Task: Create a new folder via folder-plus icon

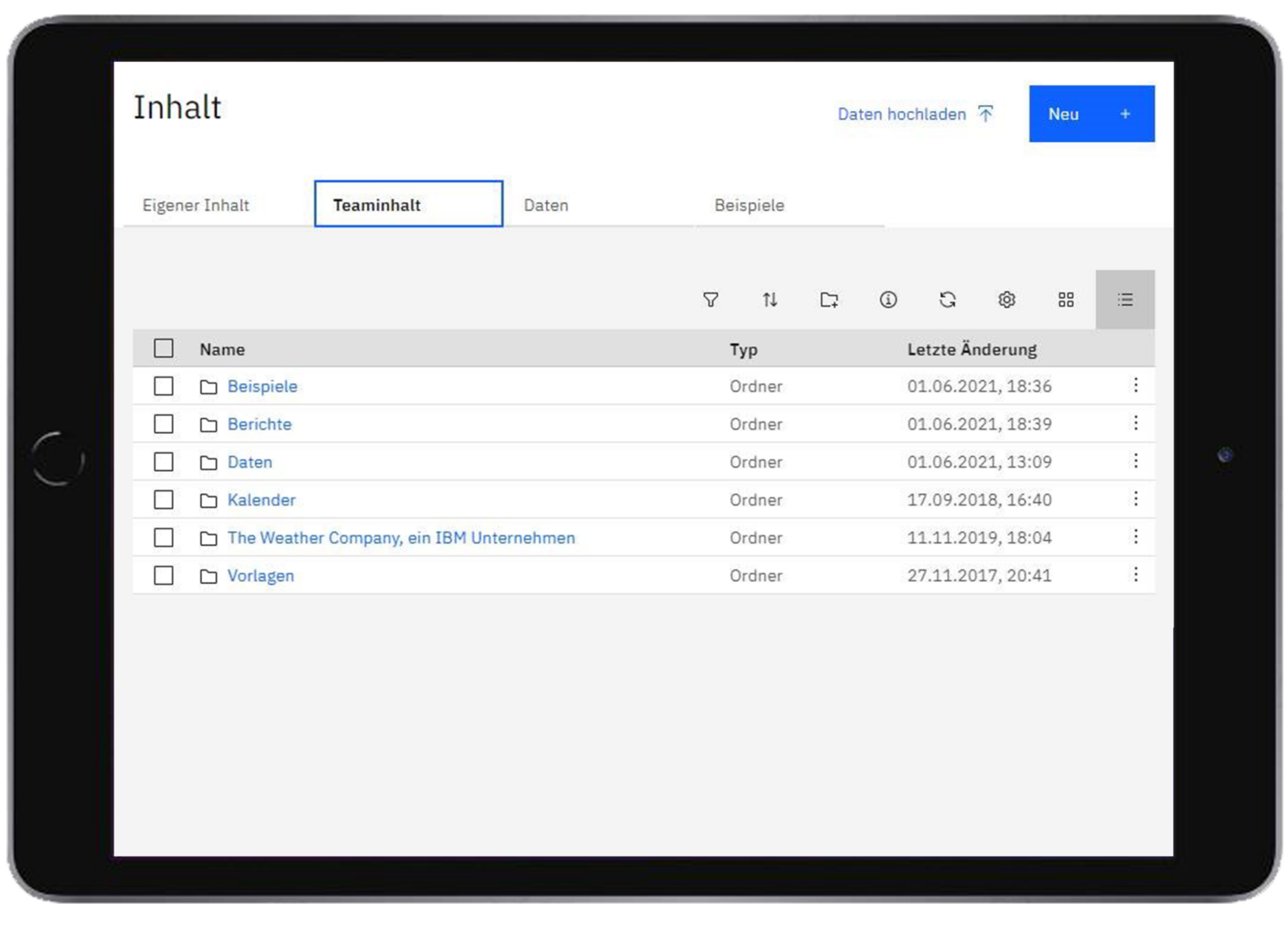Action: (828, 300)
